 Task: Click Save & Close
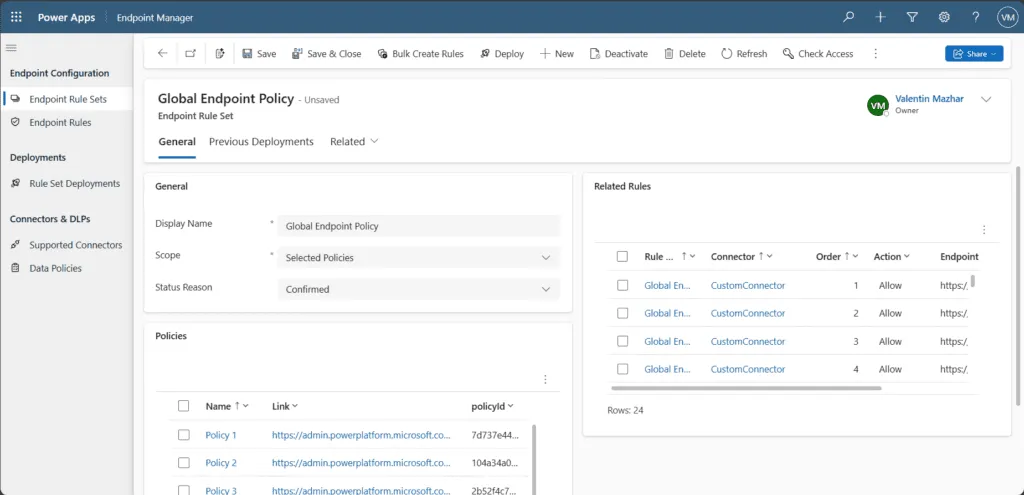point(327,54)
